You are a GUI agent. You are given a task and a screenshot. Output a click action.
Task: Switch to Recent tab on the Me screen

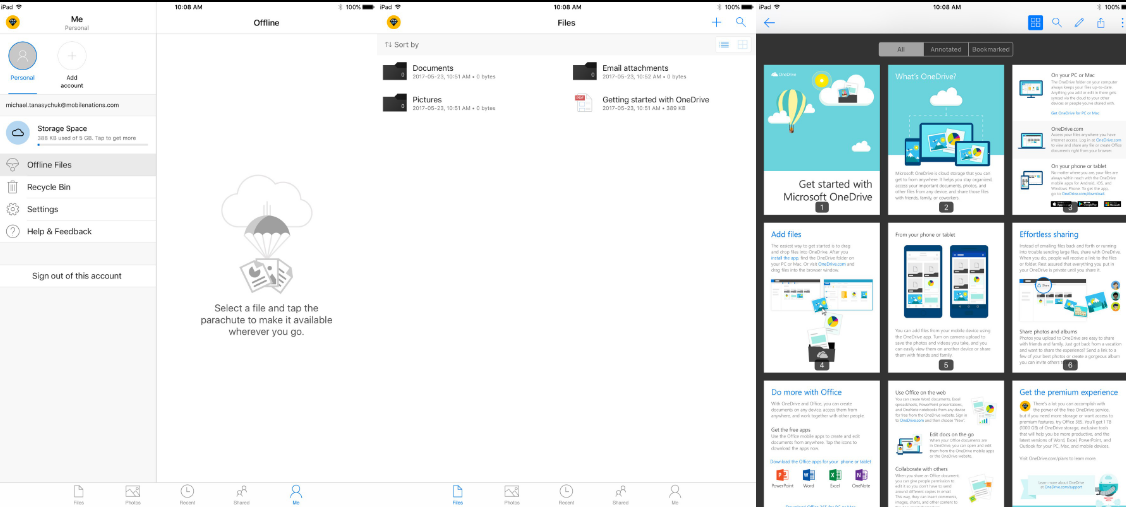187,494
